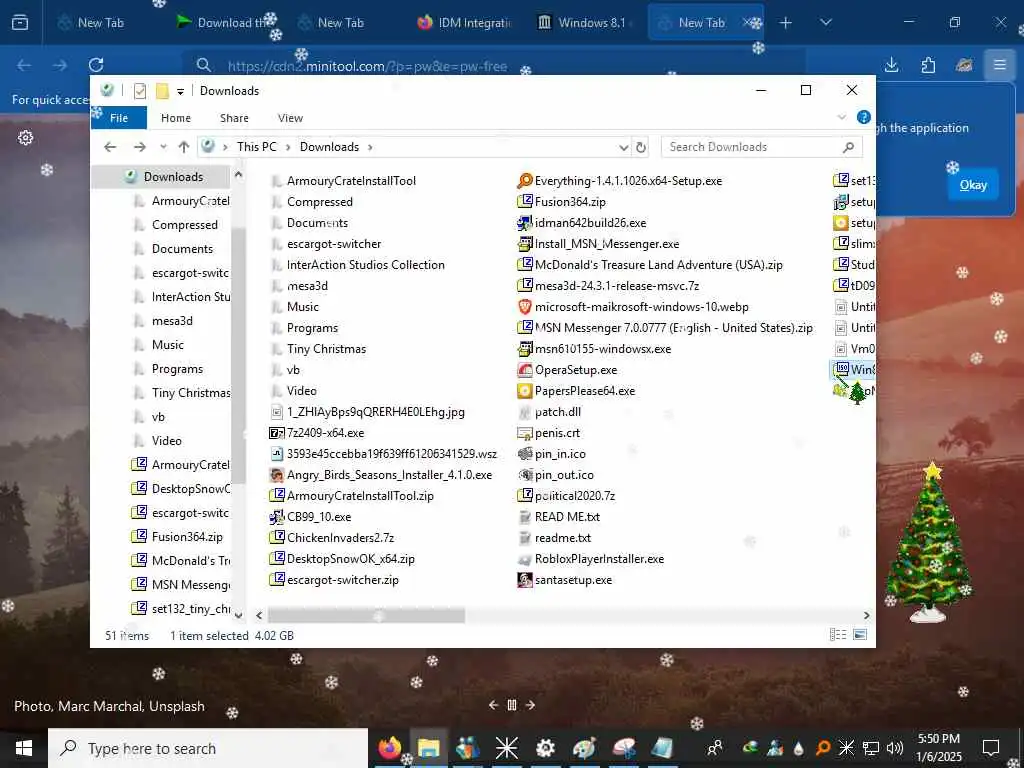Select microsoft-maikrosoft-windows-10.webp Brave icon
The height and width of the screenshot is (768, 1024).
[x=524, y=307]
